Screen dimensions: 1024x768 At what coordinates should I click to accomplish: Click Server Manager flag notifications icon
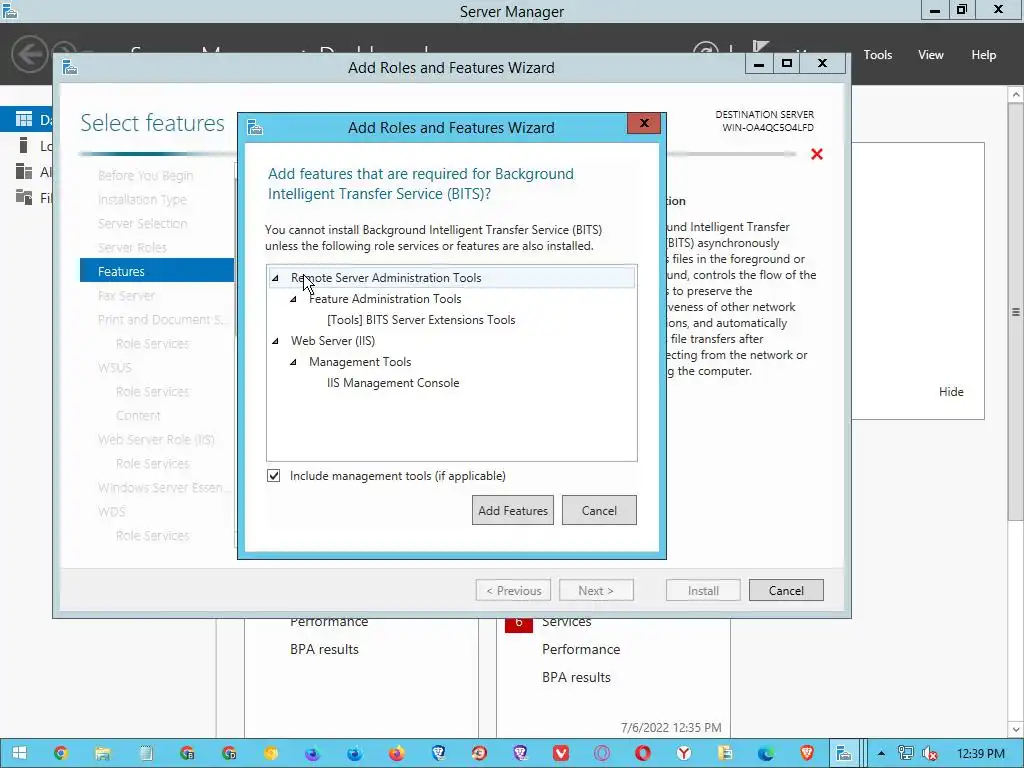760,48
